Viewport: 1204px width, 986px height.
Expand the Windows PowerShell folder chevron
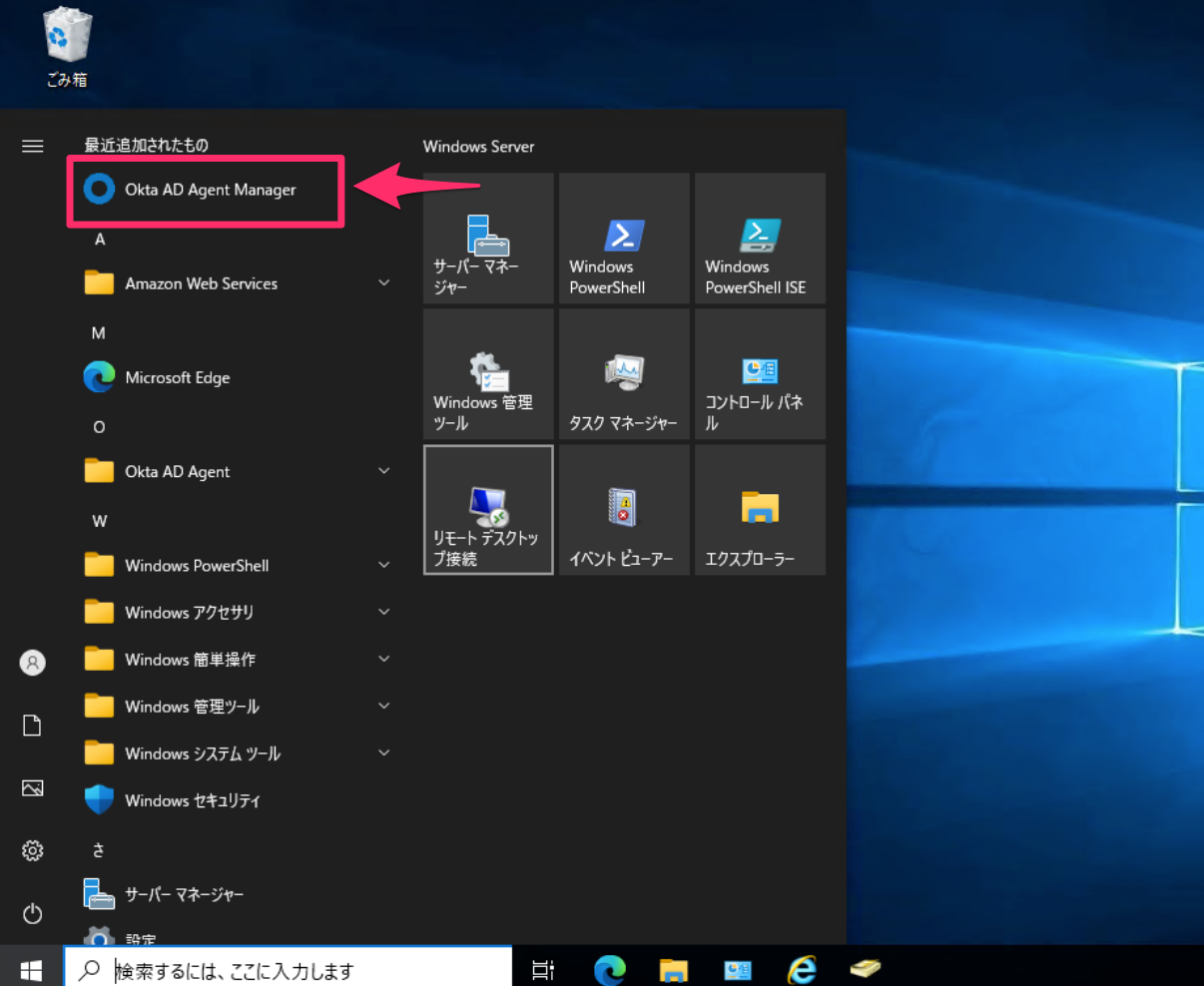(383, 565)
